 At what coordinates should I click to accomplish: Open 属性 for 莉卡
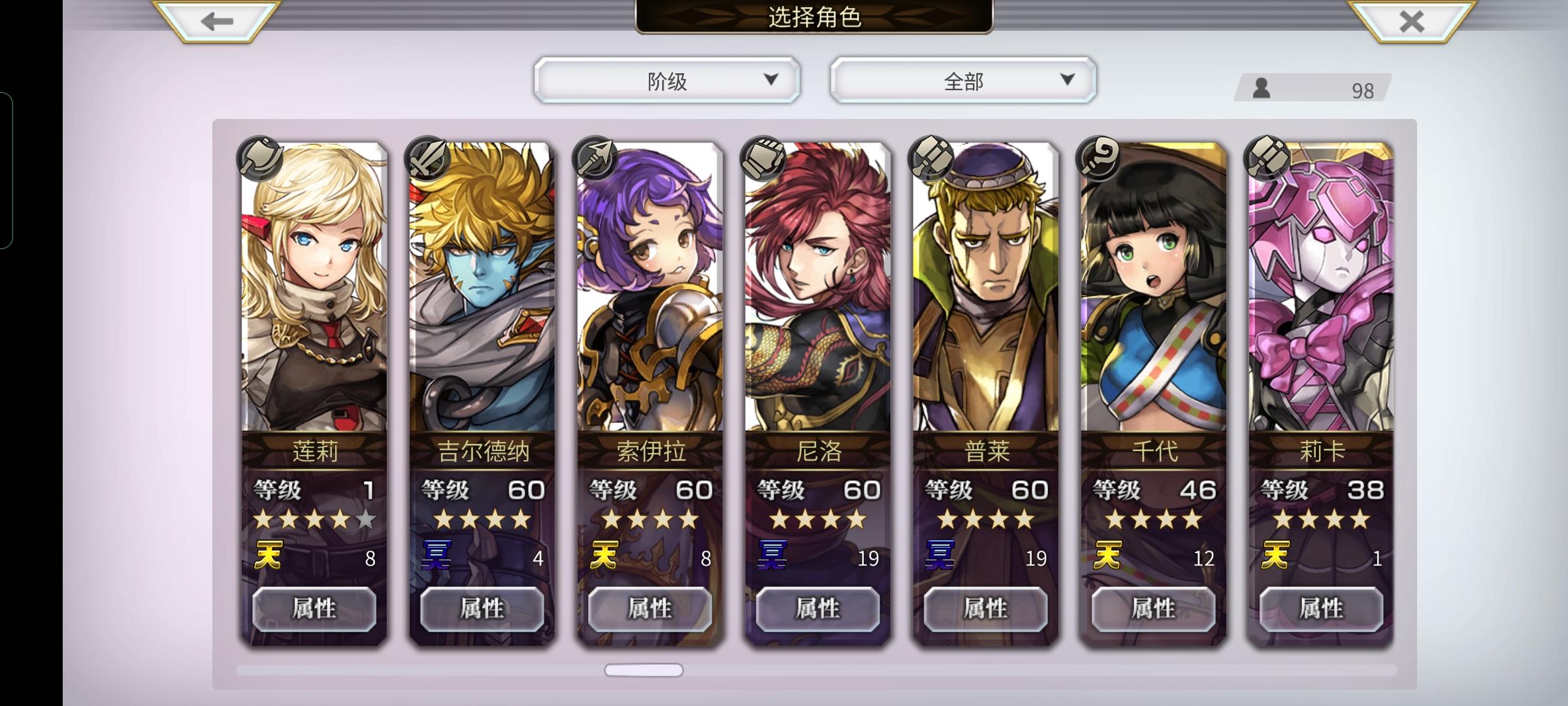1321,609
